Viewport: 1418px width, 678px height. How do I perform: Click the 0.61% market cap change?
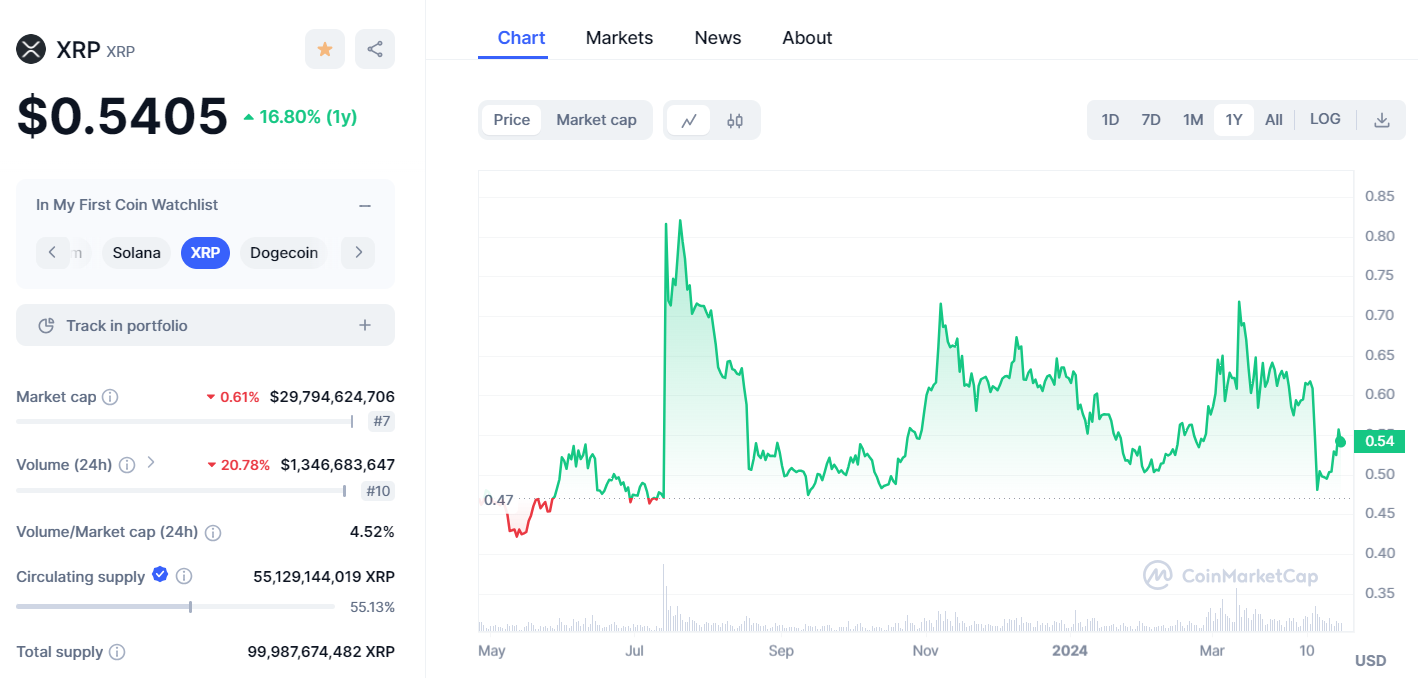[233, 397]
